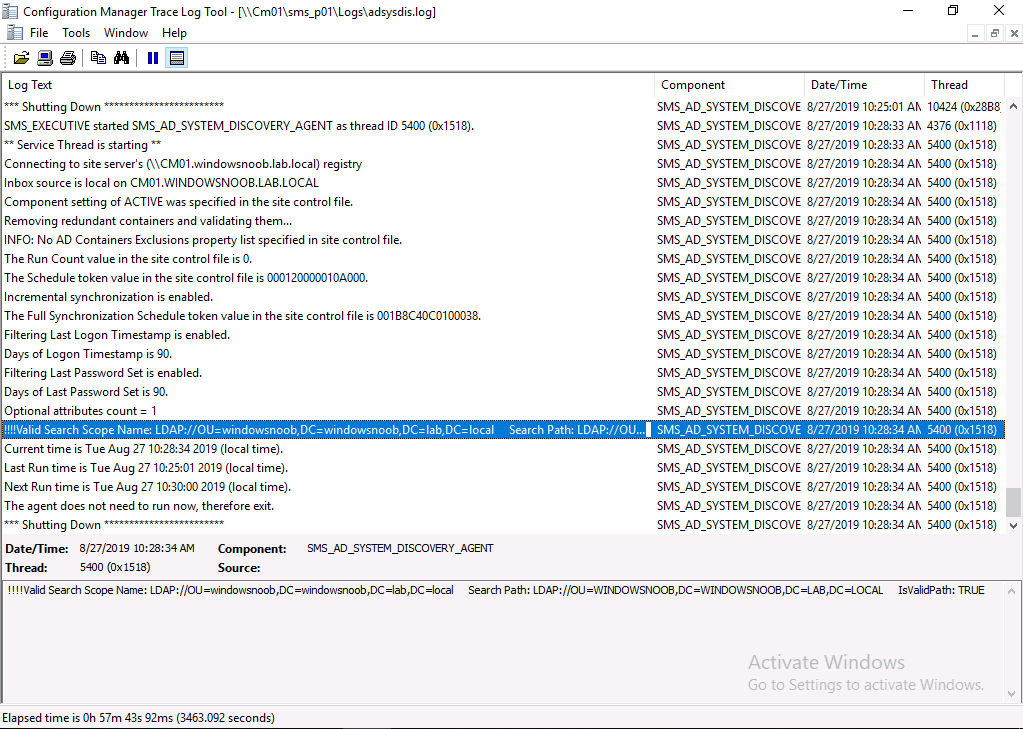Click the log list scrollbar up arrow

1013,106
